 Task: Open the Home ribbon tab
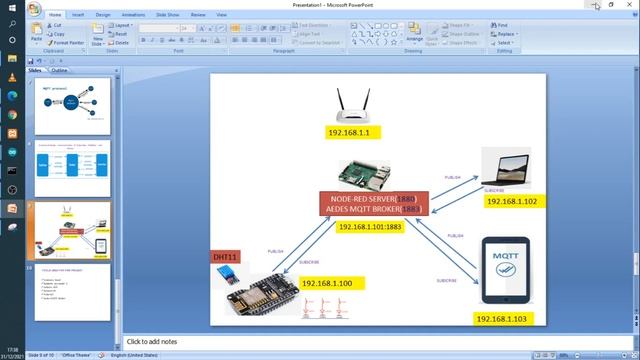click(55, 15)
